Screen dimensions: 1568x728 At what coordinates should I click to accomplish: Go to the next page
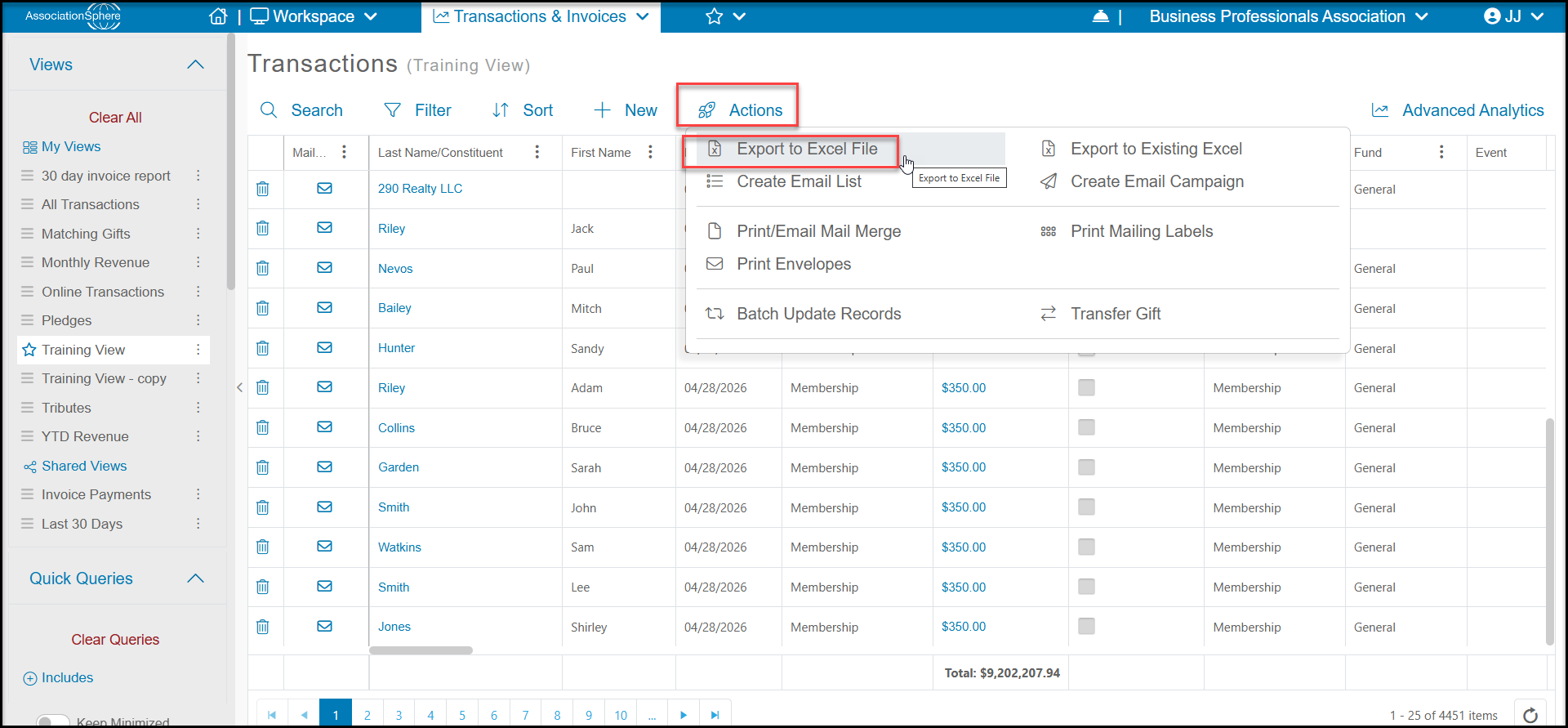[x=684, y=715]
